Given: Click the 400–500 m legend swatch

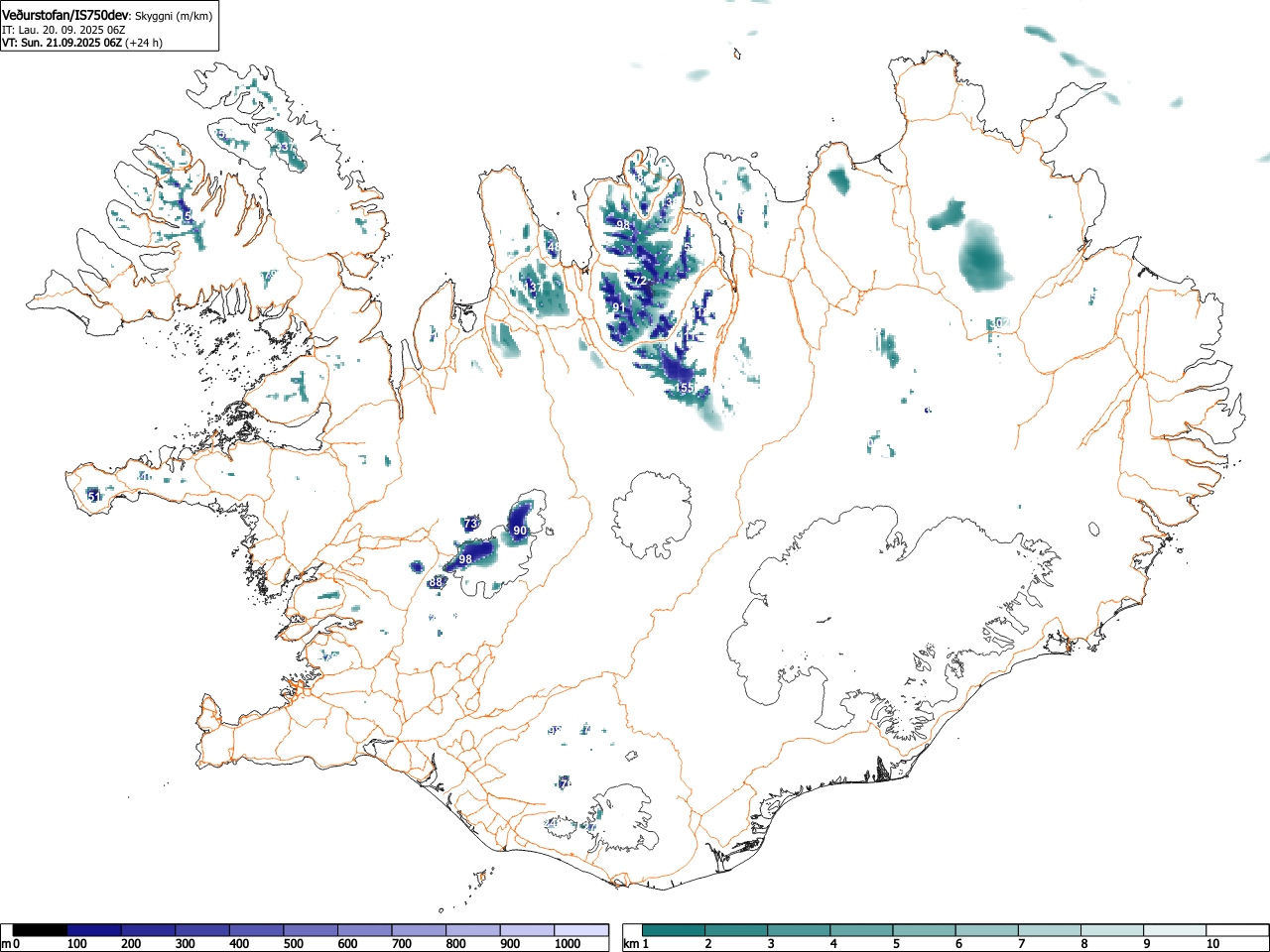Looking at the screenshot, I should pyautogui.click(x=257, y=930).
